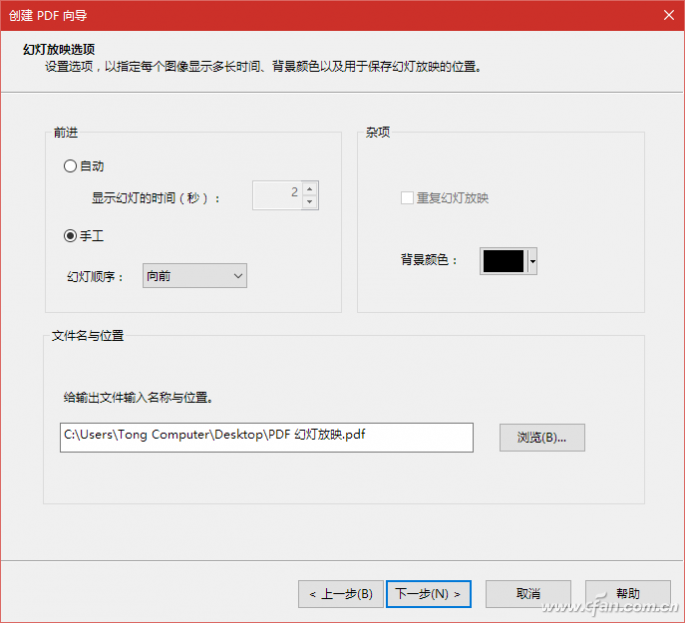Screen dimensions: 685x623
Task: Click the 背景颜色 label
Action: point(429,260)
